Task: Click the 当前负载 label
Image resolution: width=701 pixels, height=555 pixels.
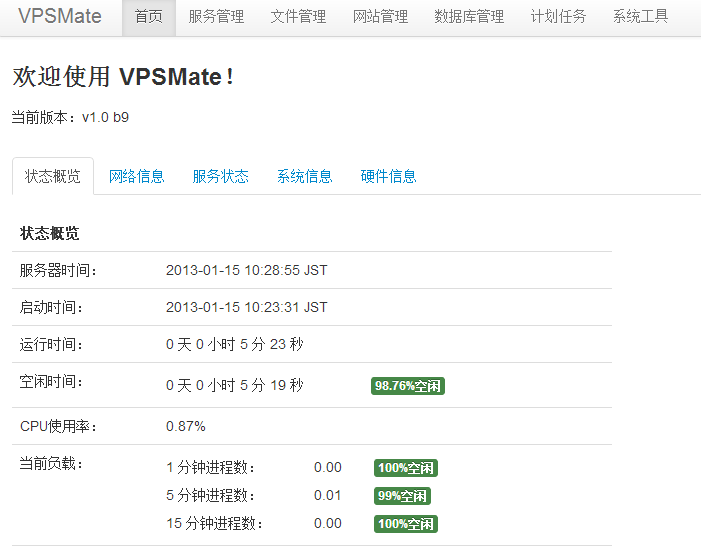Action: (51, 463)
